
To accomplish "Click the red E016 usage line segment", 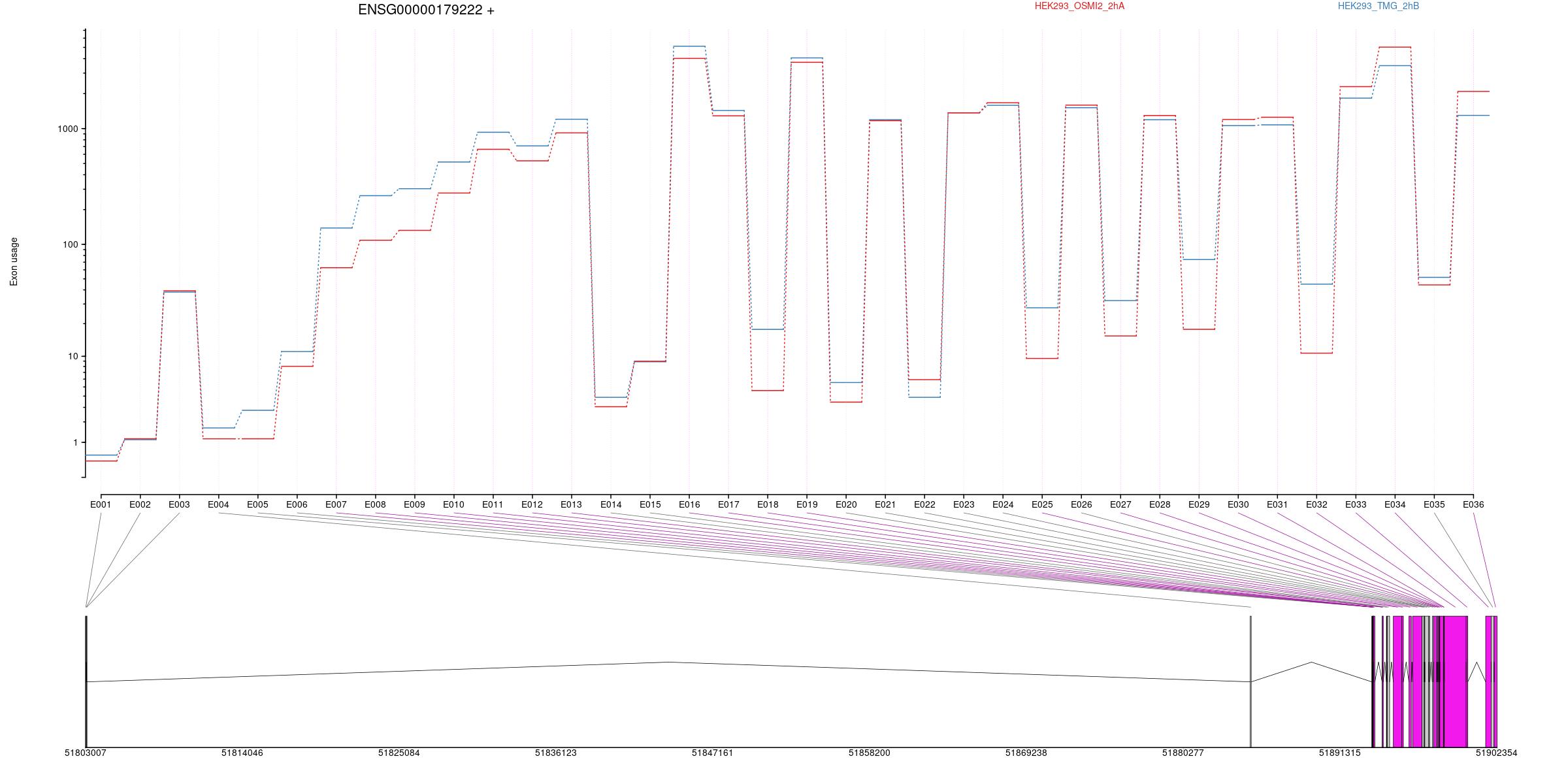I will coord(689,59).
